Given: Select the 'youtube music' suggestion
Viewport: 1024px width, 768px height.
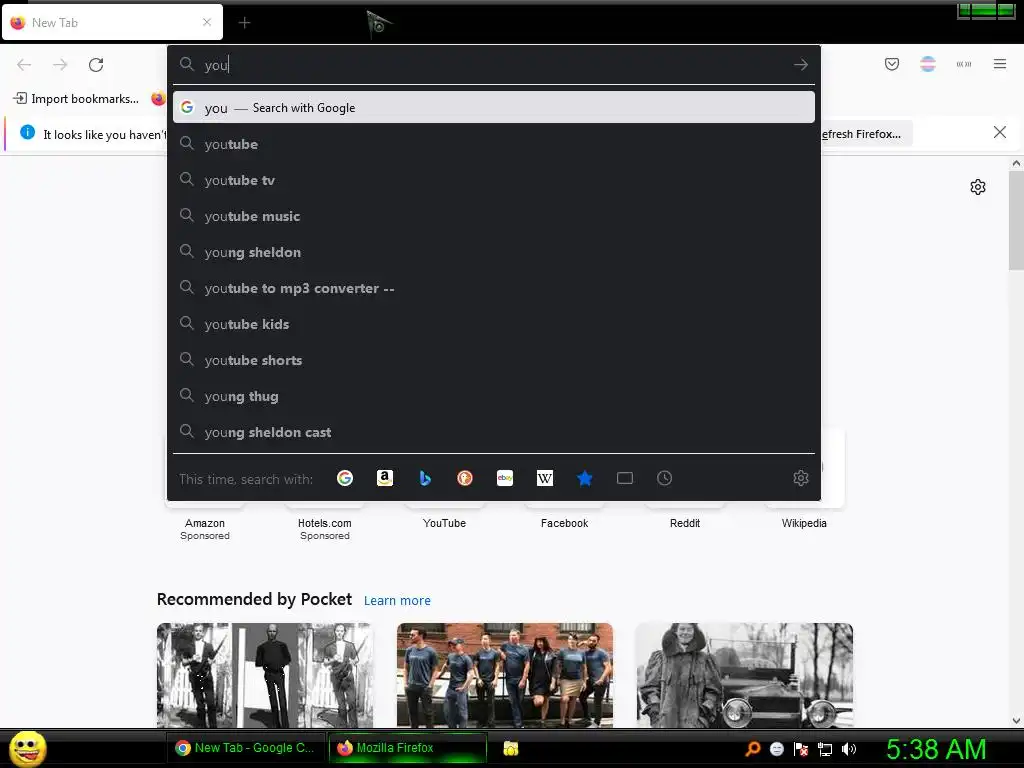Looking at the screenshot, I should click(x=494, y=216).
